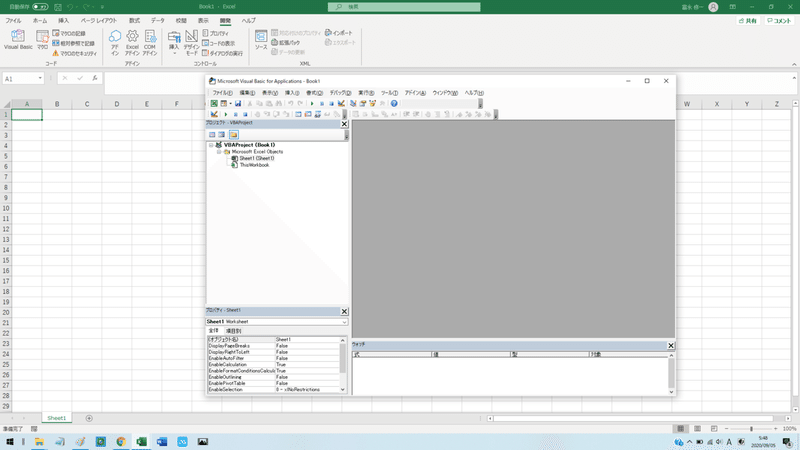Collapse VBAProject (Book1) tree node

211,145
